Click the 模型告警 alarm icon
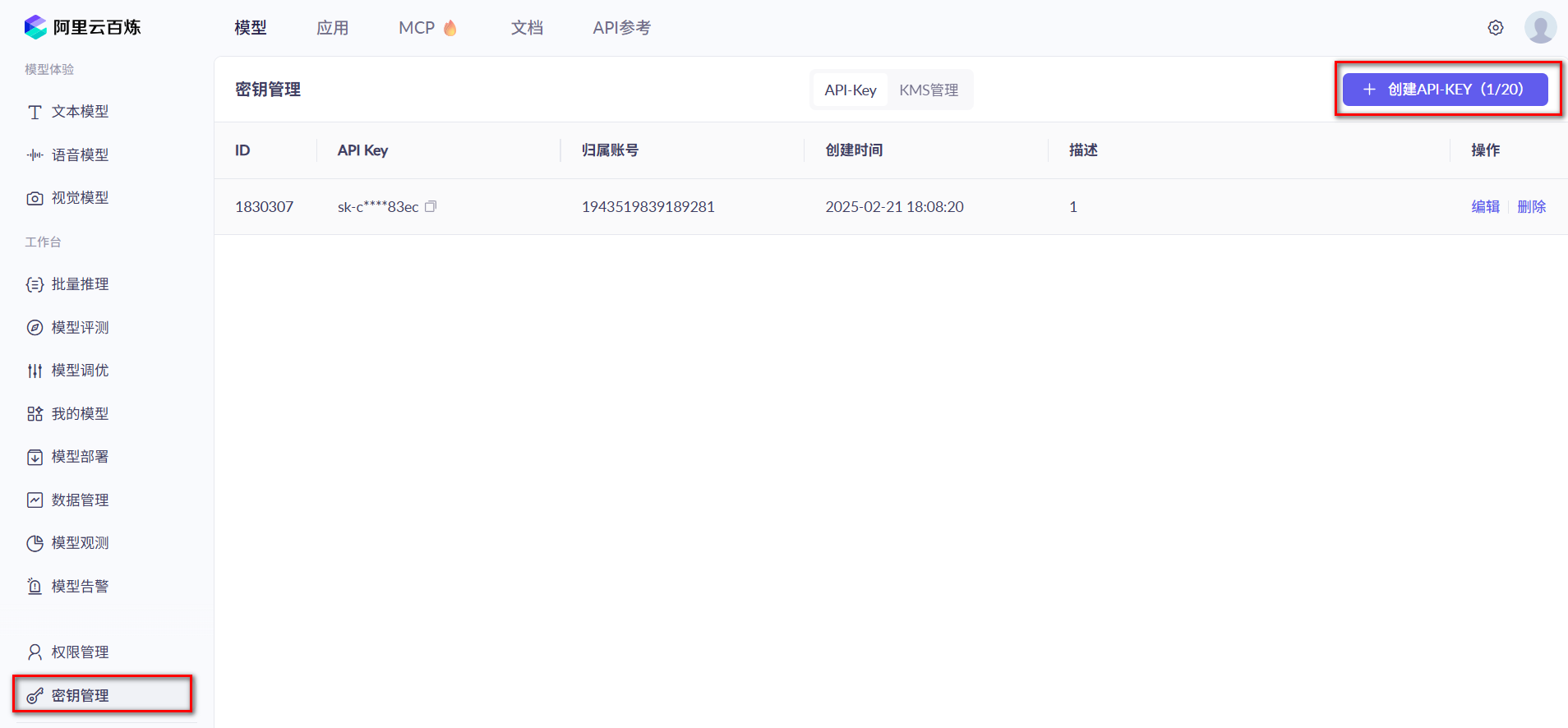 (35, 587)
